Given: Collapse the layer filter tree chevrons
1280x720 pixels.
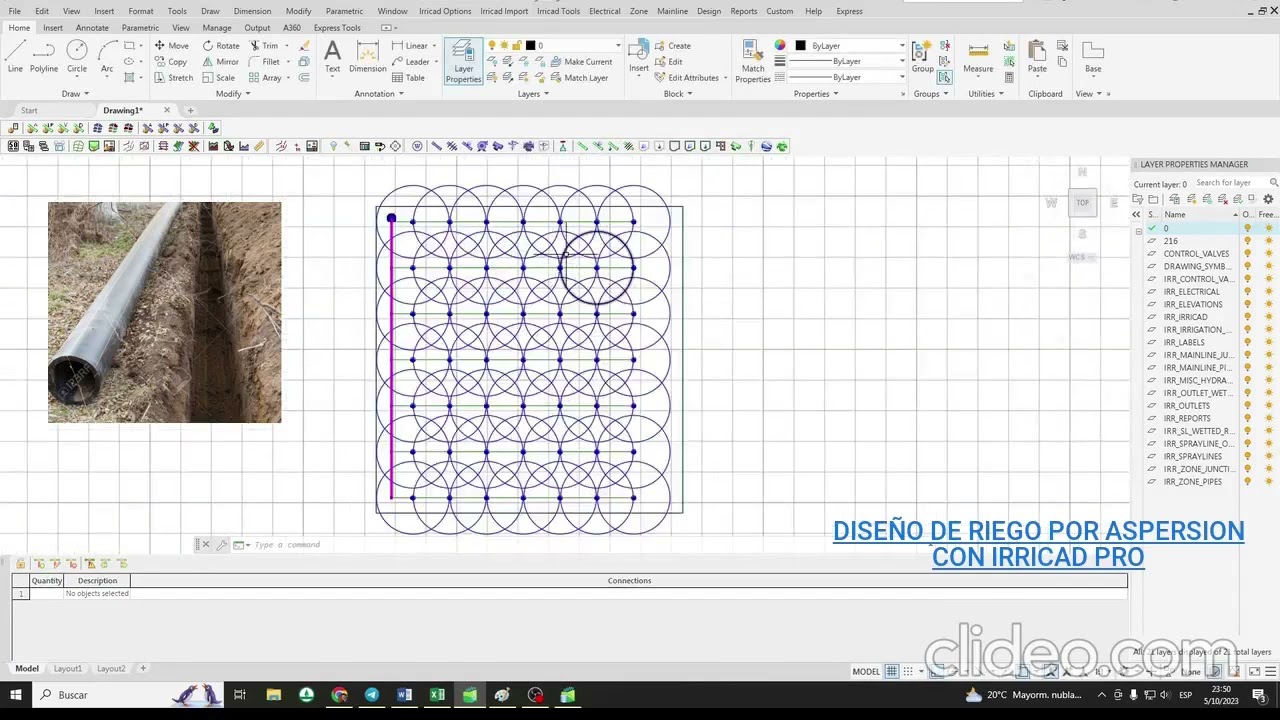Looking at the screenshot, I should point(1136,215).
